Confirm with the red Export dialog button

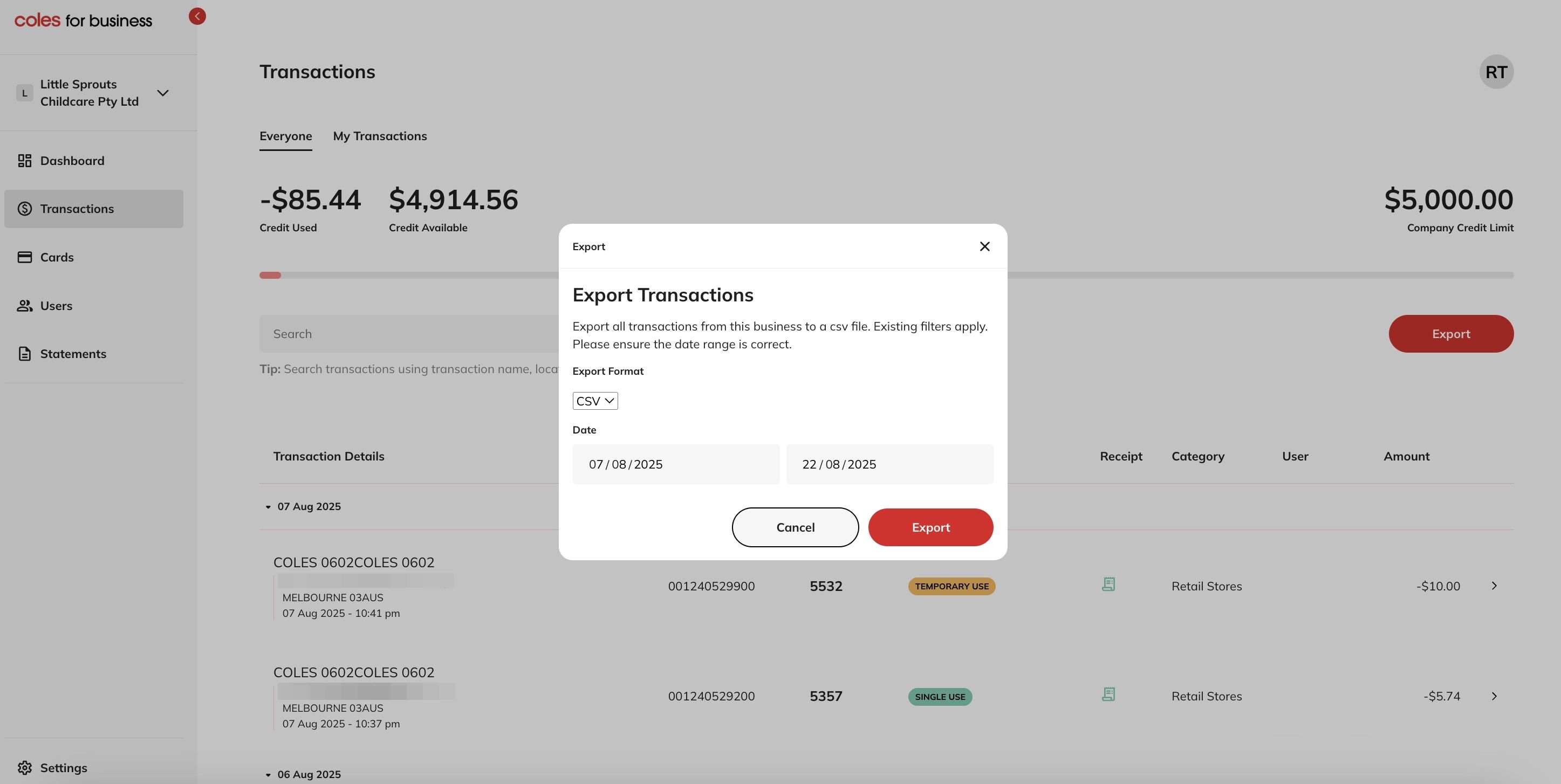click(930, 527)
